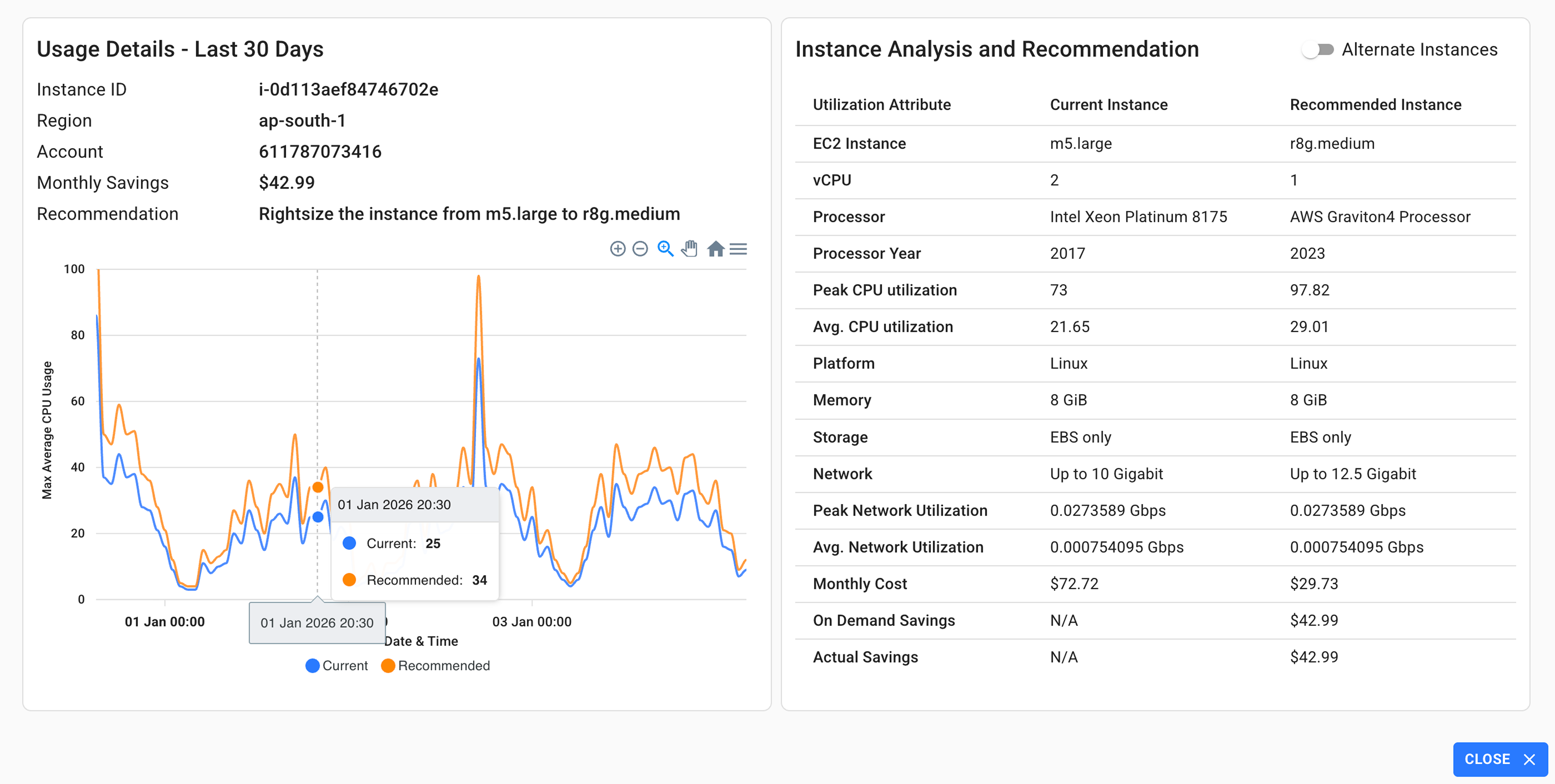Click the chart zoom in plus icon
This screenshot has width=1555, height=784.
click(618, 249)
